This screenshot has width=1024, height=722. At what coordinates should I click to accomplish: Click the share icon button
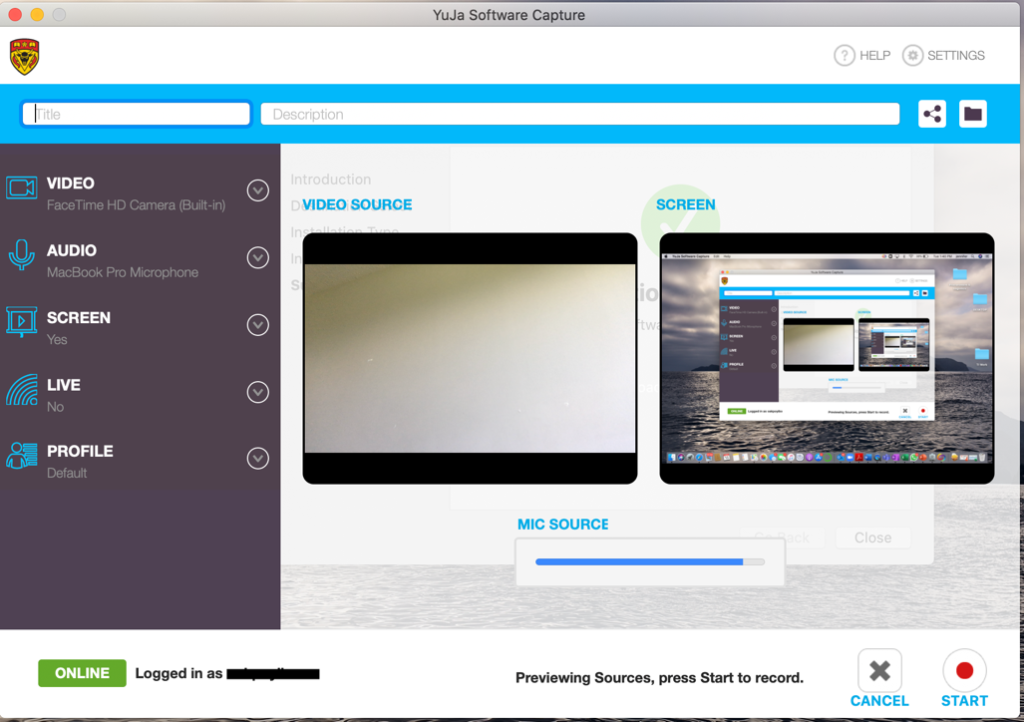click(x=932, y=114)
